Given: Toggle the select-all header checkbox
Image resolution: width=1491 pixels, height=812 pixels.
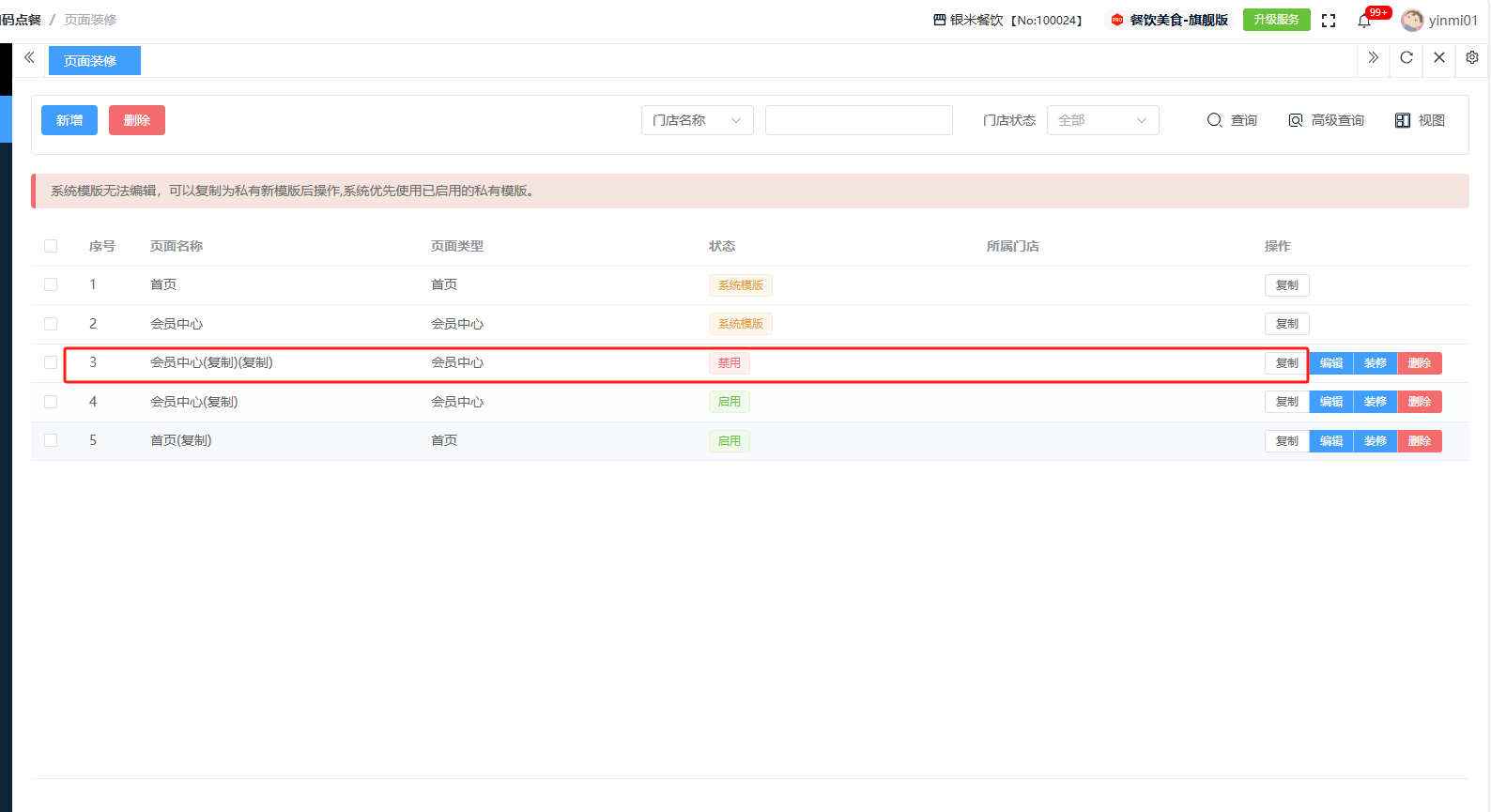Looking at the screenshot, I should [51, 246].
